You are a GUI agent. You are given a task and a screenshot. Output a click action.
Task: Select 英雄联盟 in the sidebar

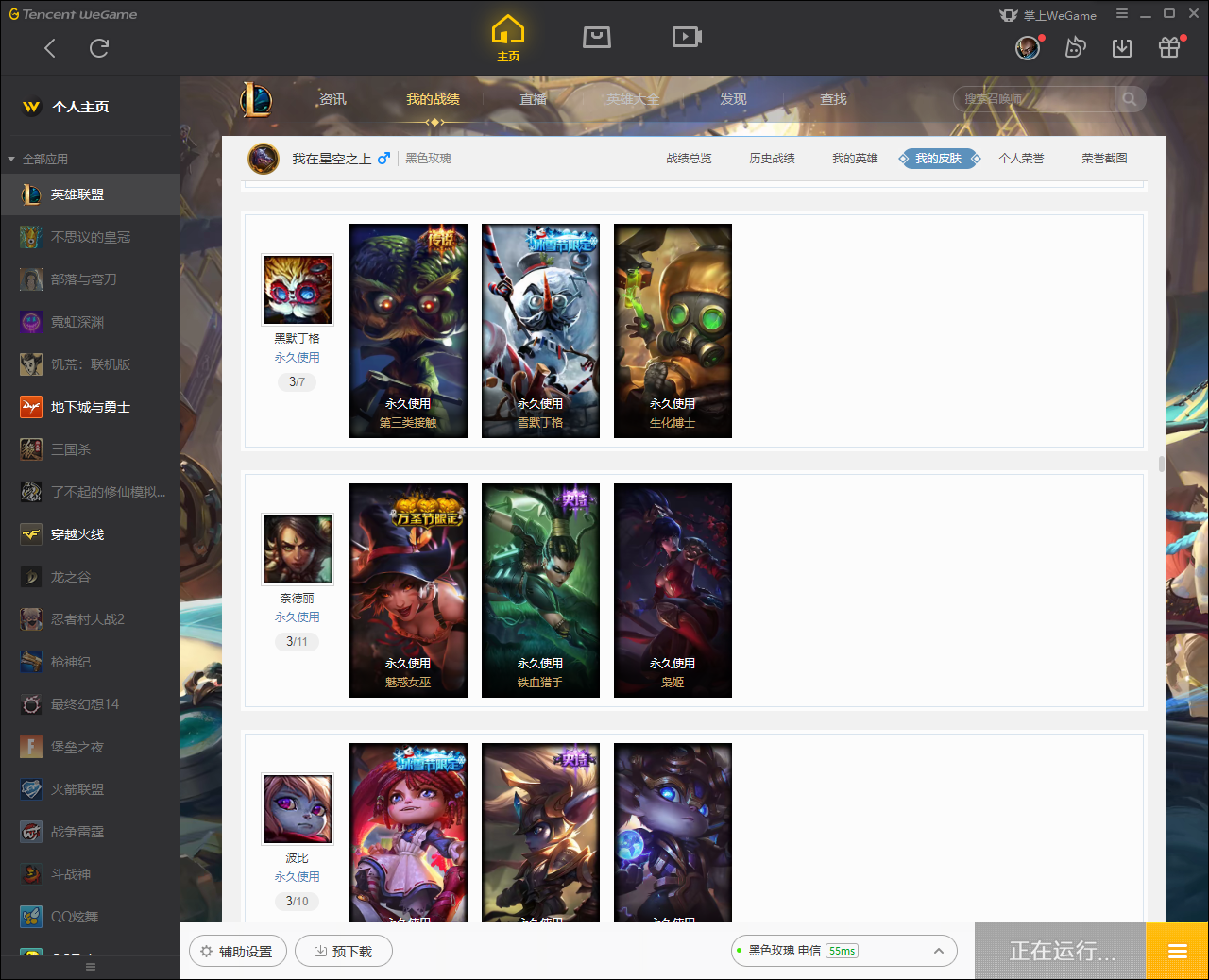pos(90,194)
